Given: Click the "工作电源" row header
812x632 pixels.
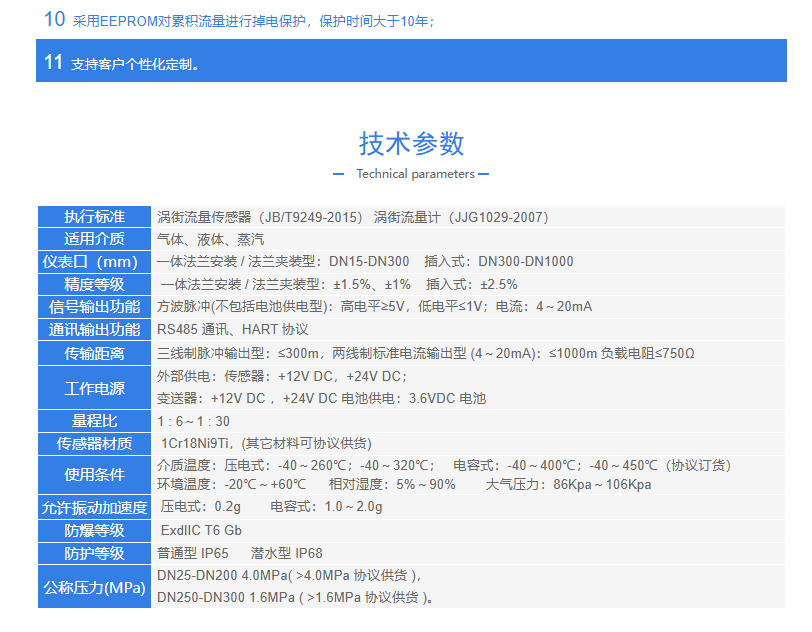Looking at the screenshot, I should 95,387.
